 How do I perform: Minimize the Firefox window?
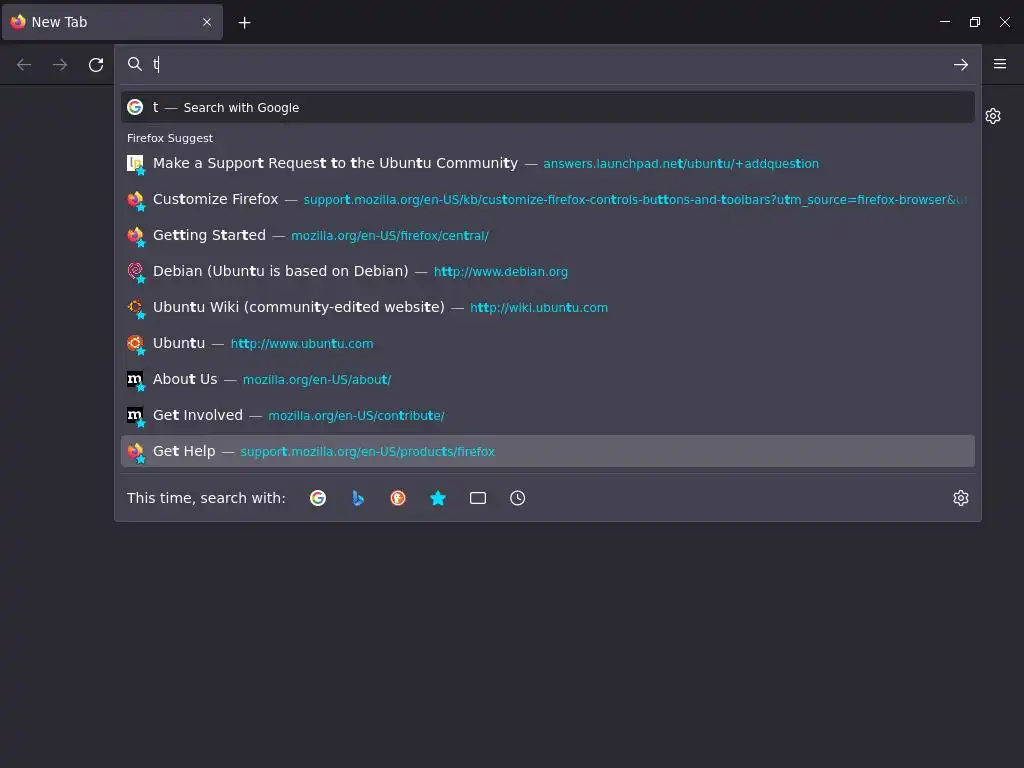tap(944, 22)
